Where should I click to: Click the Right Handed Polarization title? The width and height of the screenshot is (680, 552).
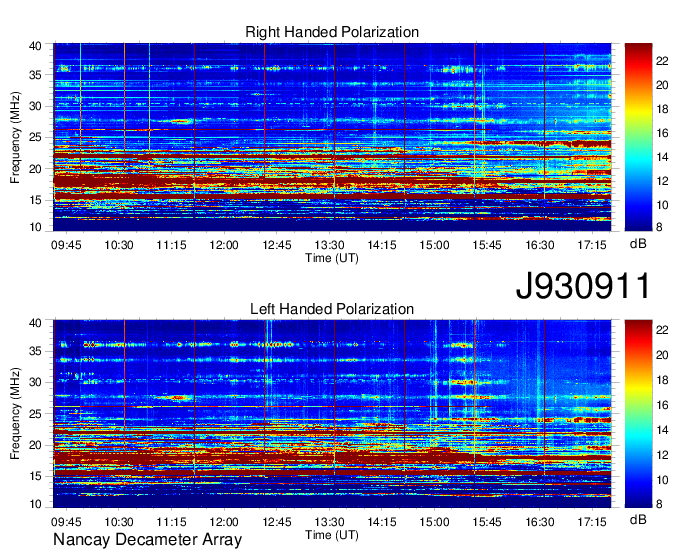pos(332,32)
